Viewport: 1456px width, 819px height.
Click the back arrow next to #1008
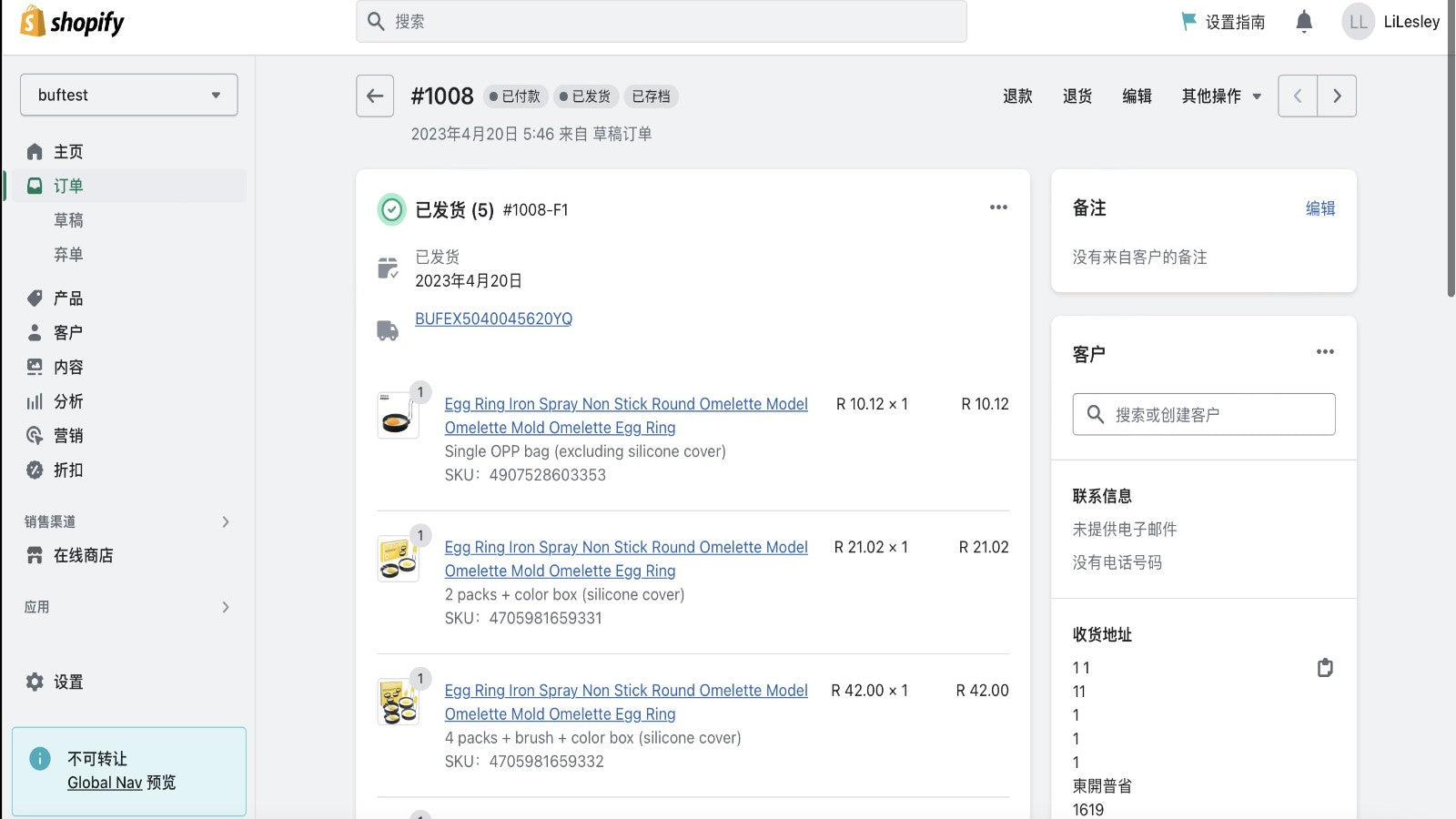375,96
